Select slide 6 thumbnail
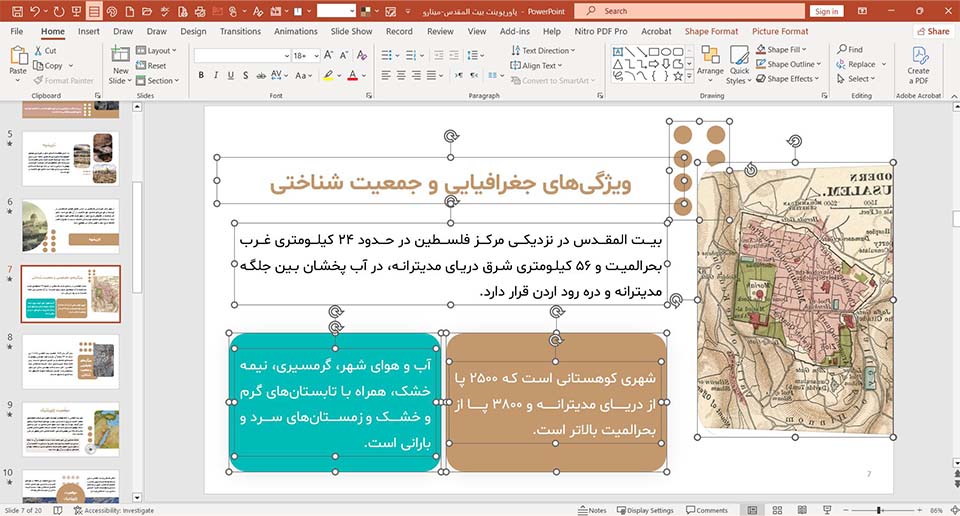The image size is (960, 516). [x=70, y=226]
